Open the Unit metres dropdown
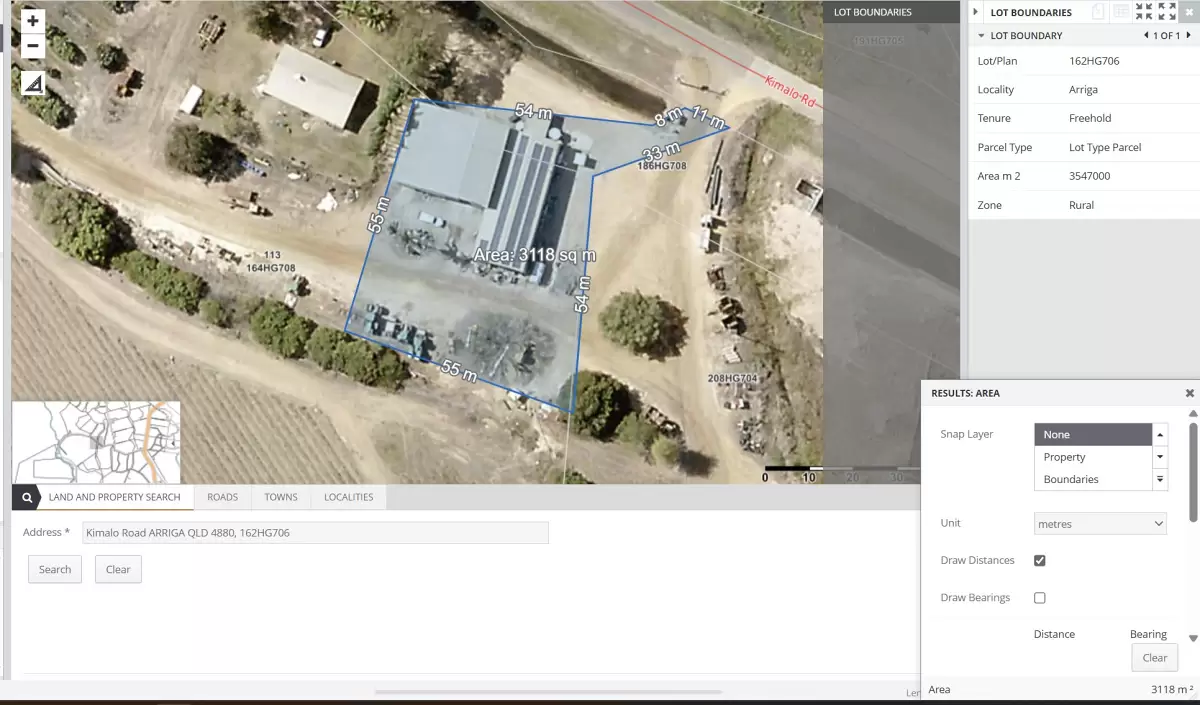Viewport: 1200px width, 705px height. pyautogui.click(x=1100, y=523)
